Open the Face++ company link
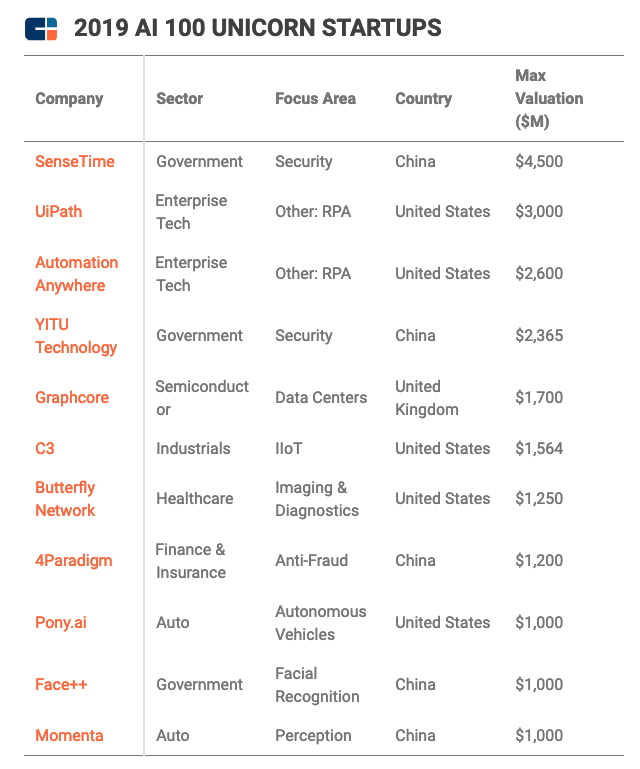The width and height of the screenshot is (640, 769). (62, 684)
